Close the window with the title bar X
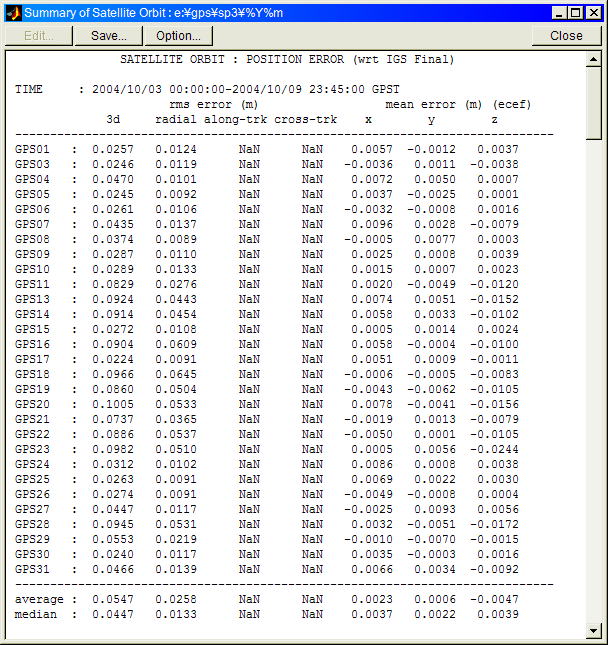Viewport: 608px width, 645px height. (593, 12)
